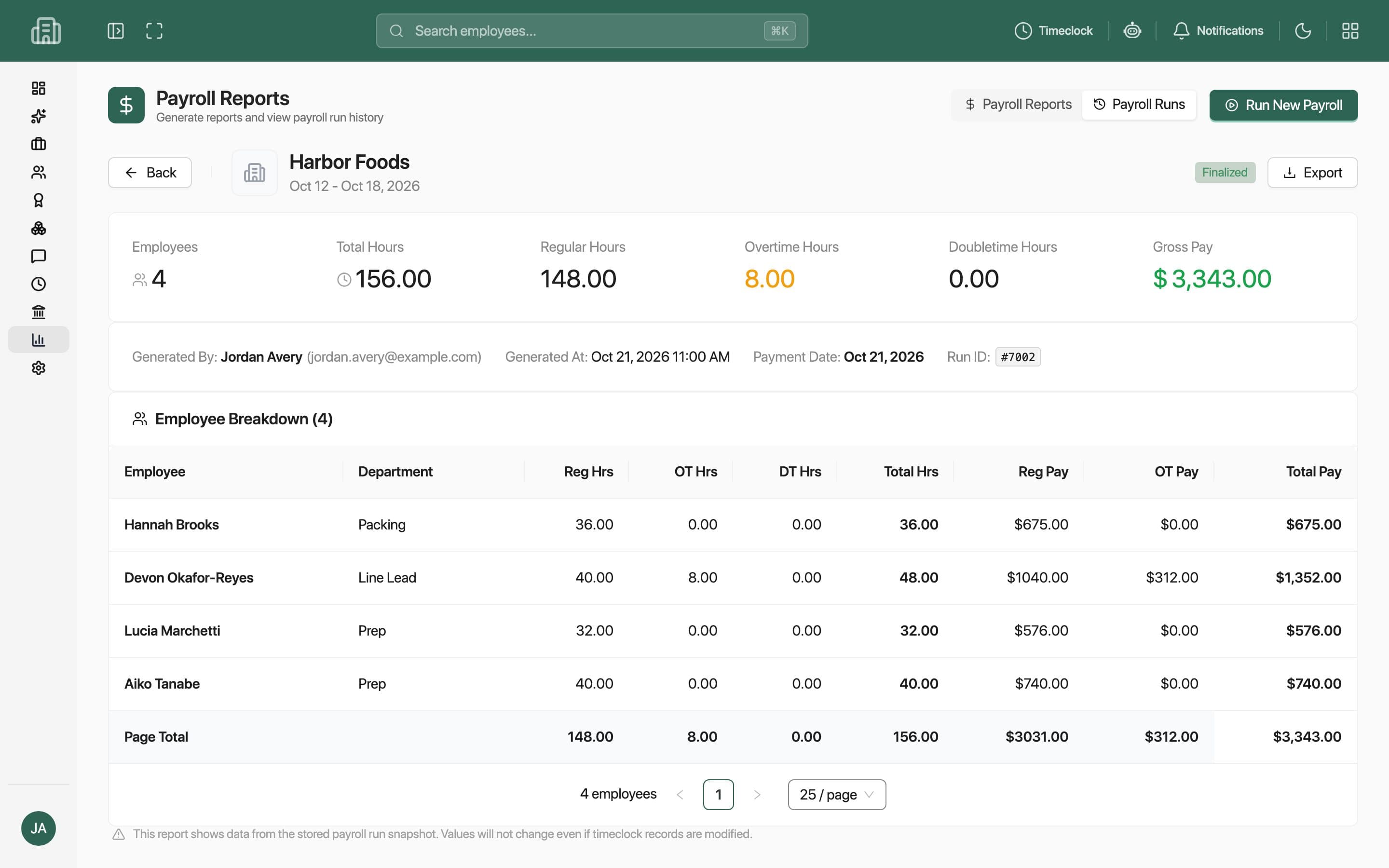Open the clock sidebar icon
Screen dimensions: 1389x868
(39, 284)
